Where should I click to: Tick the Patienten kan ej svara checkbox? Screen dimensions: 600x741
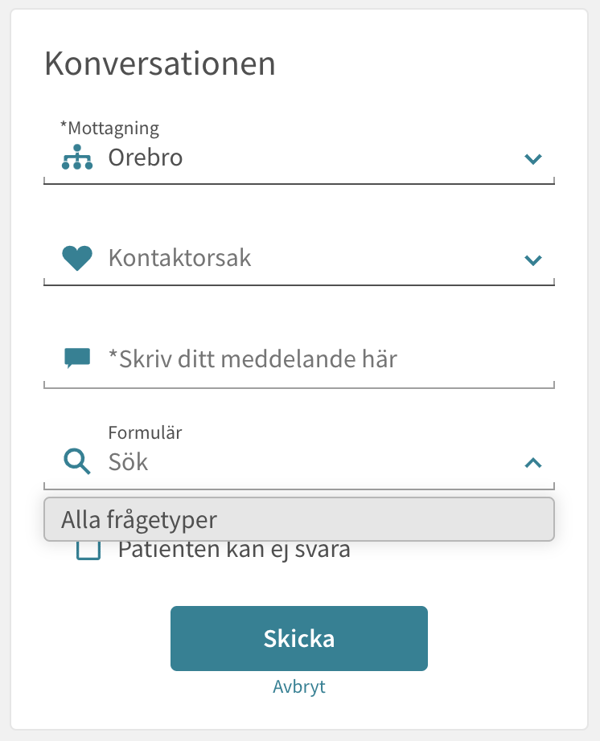(89, 551)
